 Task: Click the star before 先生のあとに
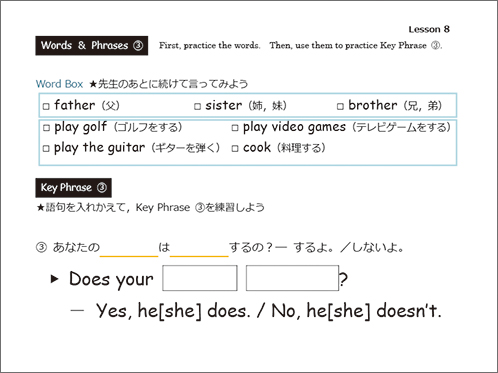click(x=93, y=84)
